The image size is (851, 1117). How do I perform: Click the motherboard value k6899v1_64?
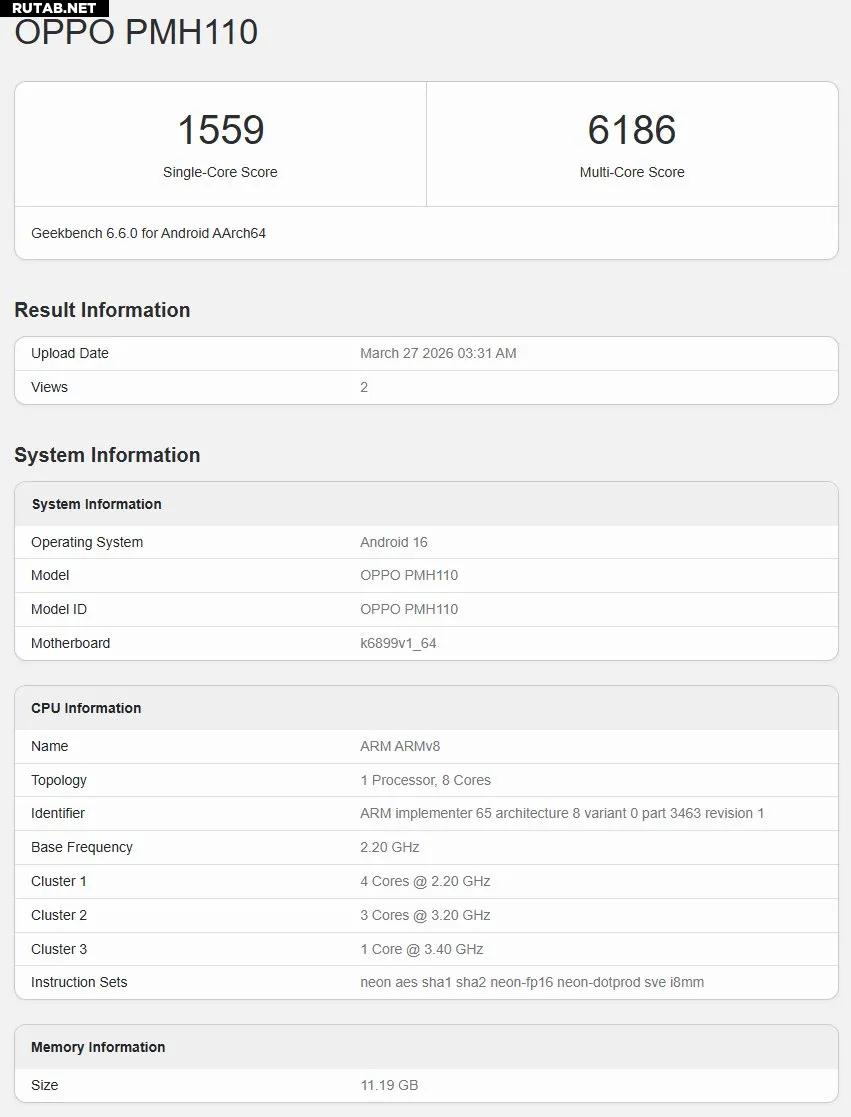click(398, 643)
